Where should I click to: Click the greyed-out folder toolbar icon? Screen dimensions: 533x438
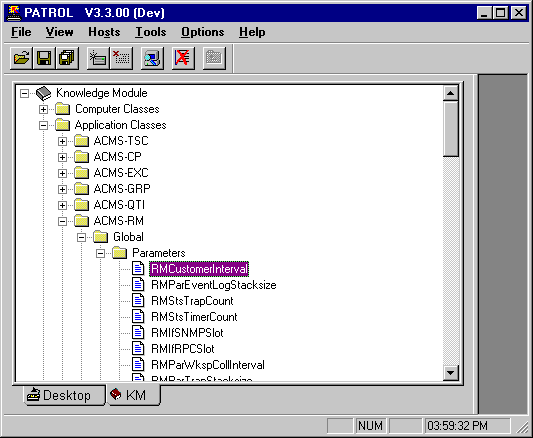[214, 58]
